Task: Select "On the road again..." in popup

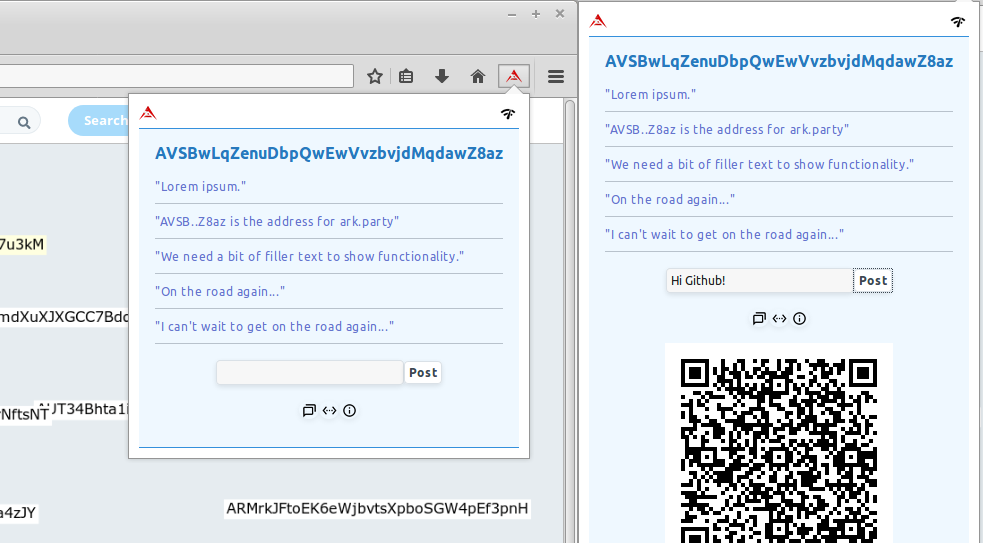Action: pyautogui.click(x=220, y=292)
